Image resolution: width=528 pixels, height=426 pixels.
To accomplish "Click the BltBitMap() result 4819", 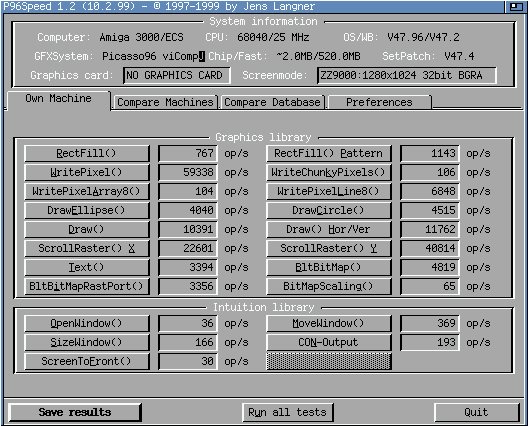I will pyautogui.click(x=430, y=267).
